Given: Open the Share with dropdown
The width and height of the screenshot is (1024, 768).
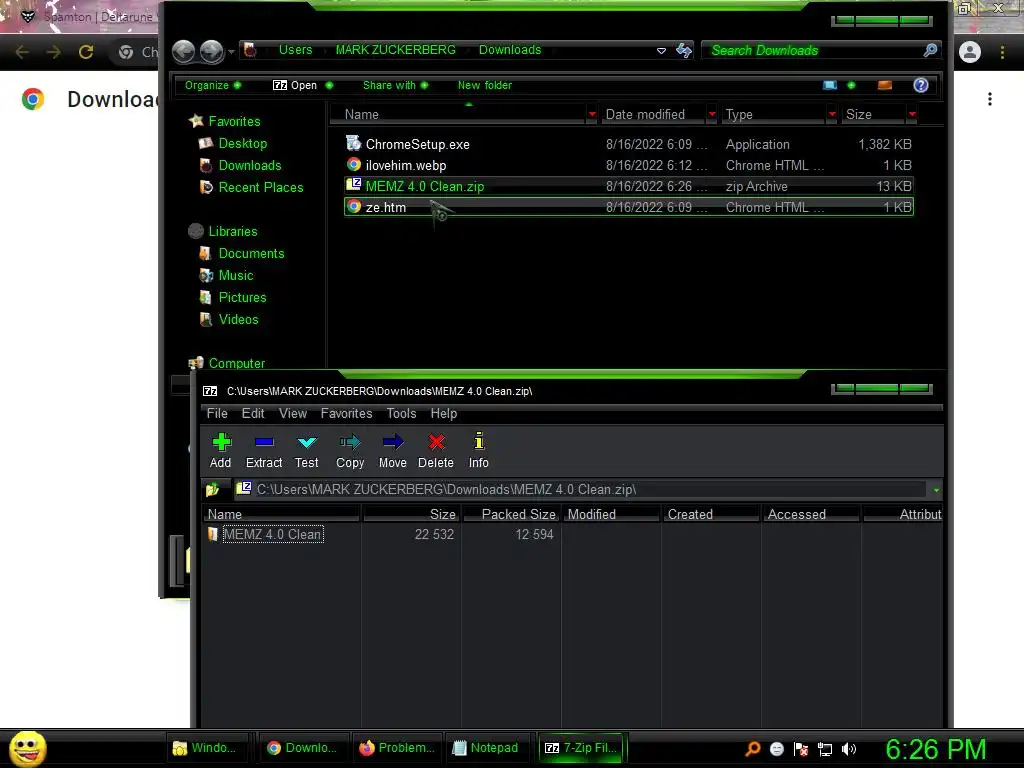Looking at the screenshot, I should pos(396,85).
